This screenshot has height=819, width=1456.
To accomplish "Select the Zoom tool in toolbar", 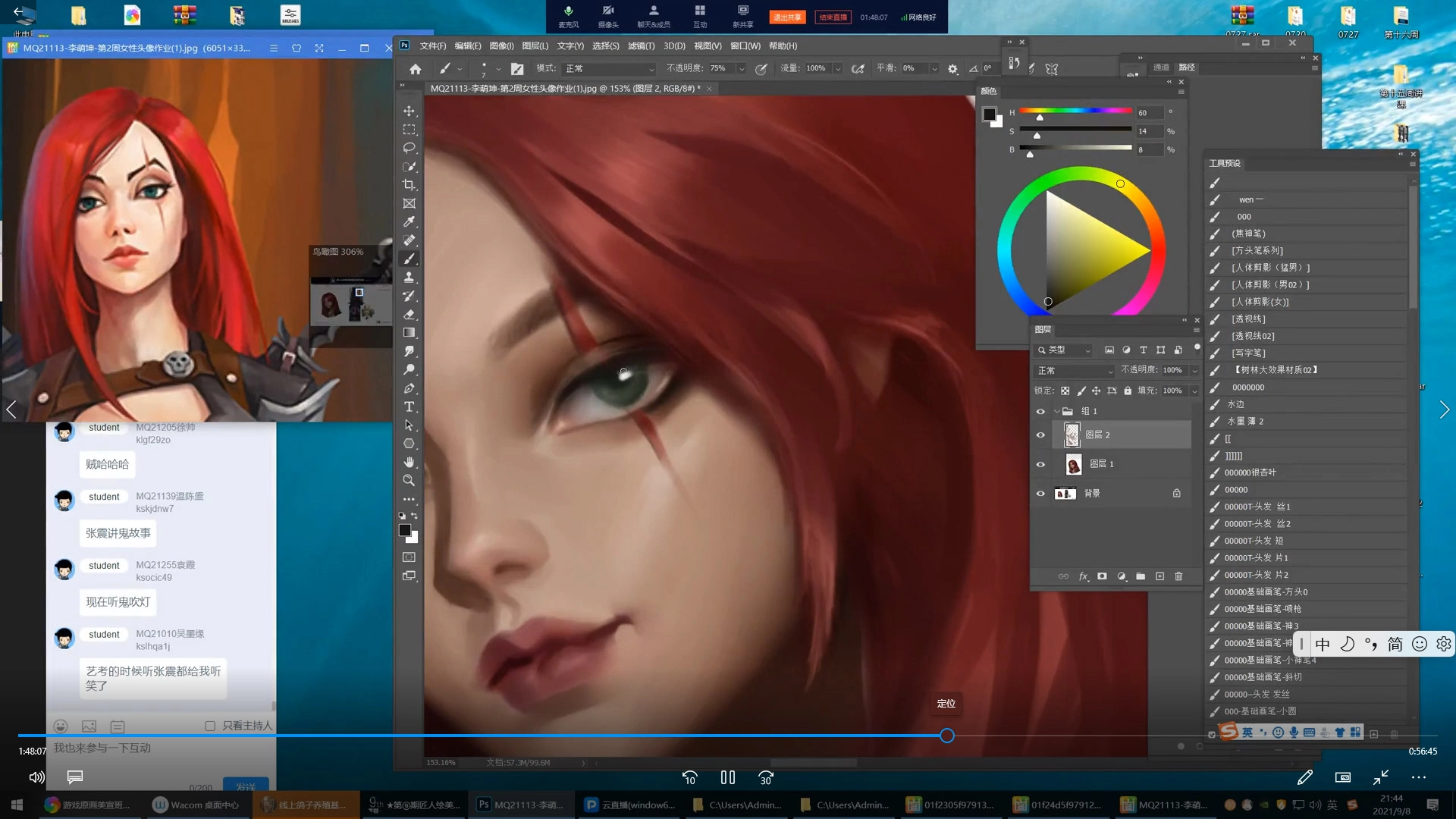I will [x=409, y=481].
